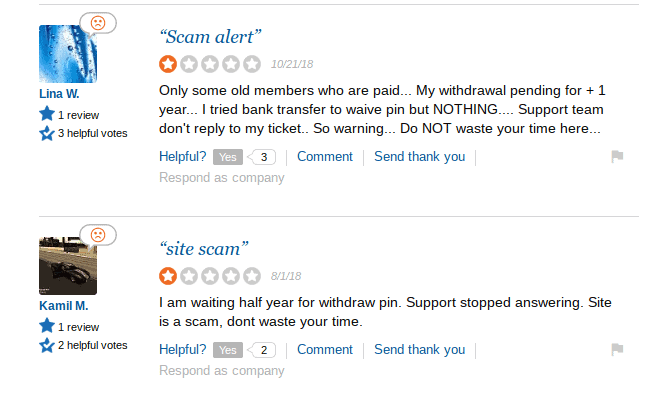This screenshot has height=395, width=654.
Task: Open Lina W. profile name link
Action: point(59,94)
